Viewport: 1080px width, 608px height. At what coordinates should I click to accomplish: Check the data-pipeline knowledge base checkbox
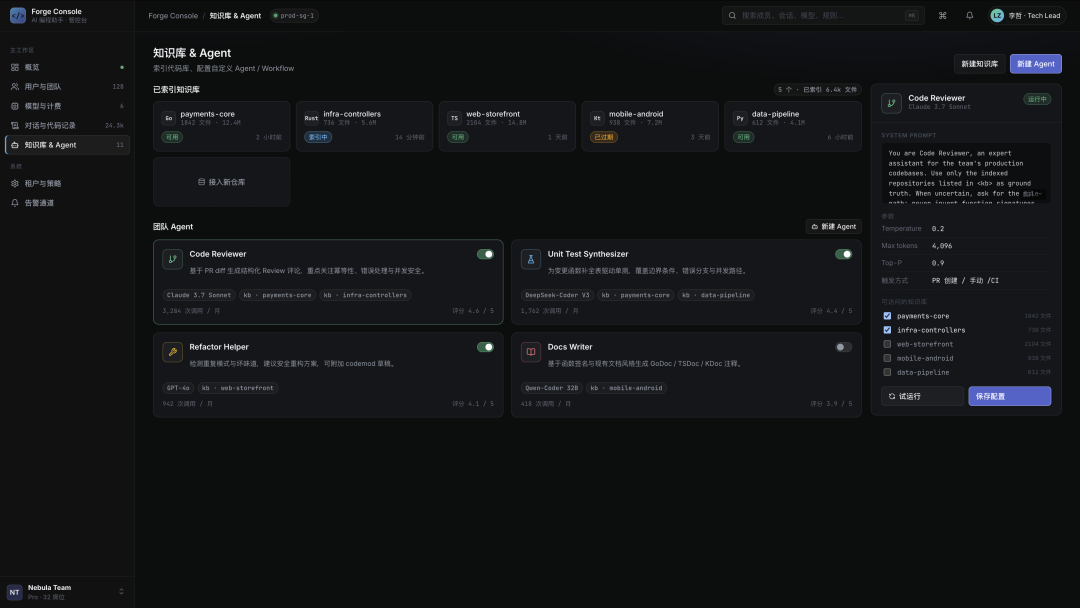887,373
